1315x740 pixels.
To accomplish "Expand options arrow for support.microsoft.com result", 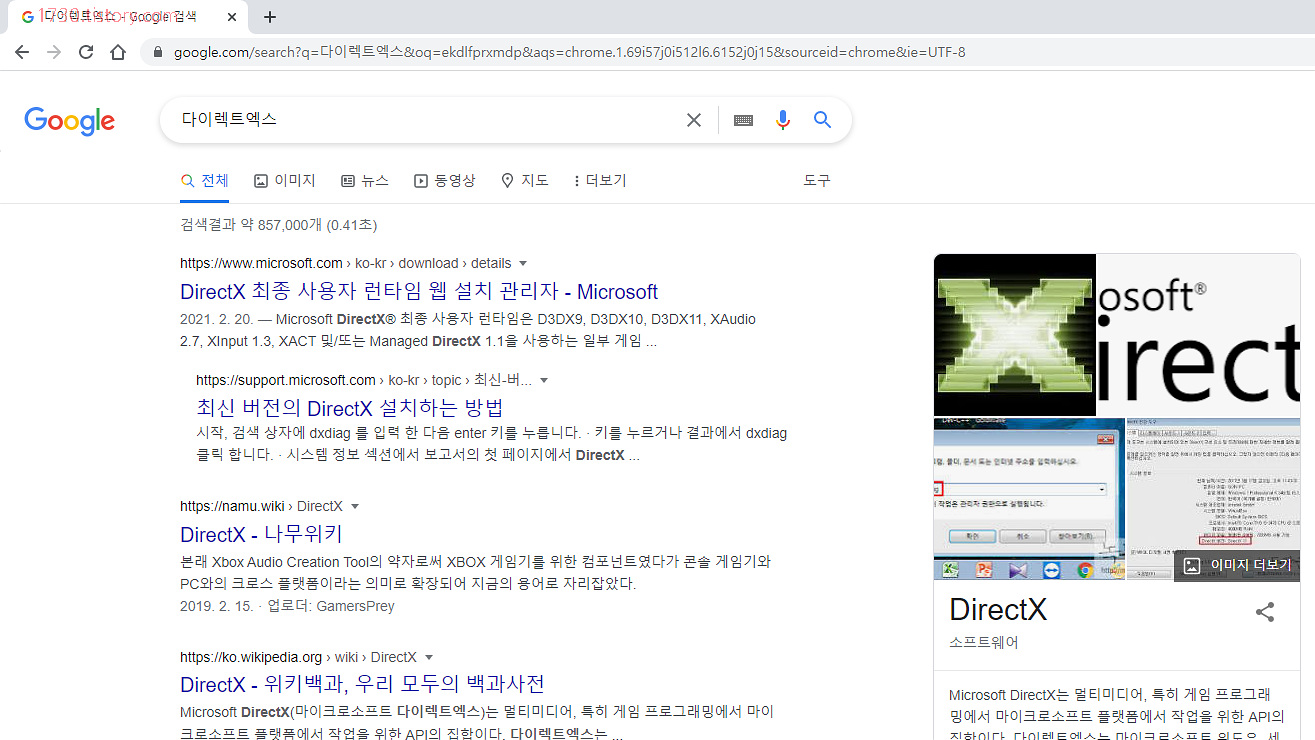I will (x=544, y=381).
